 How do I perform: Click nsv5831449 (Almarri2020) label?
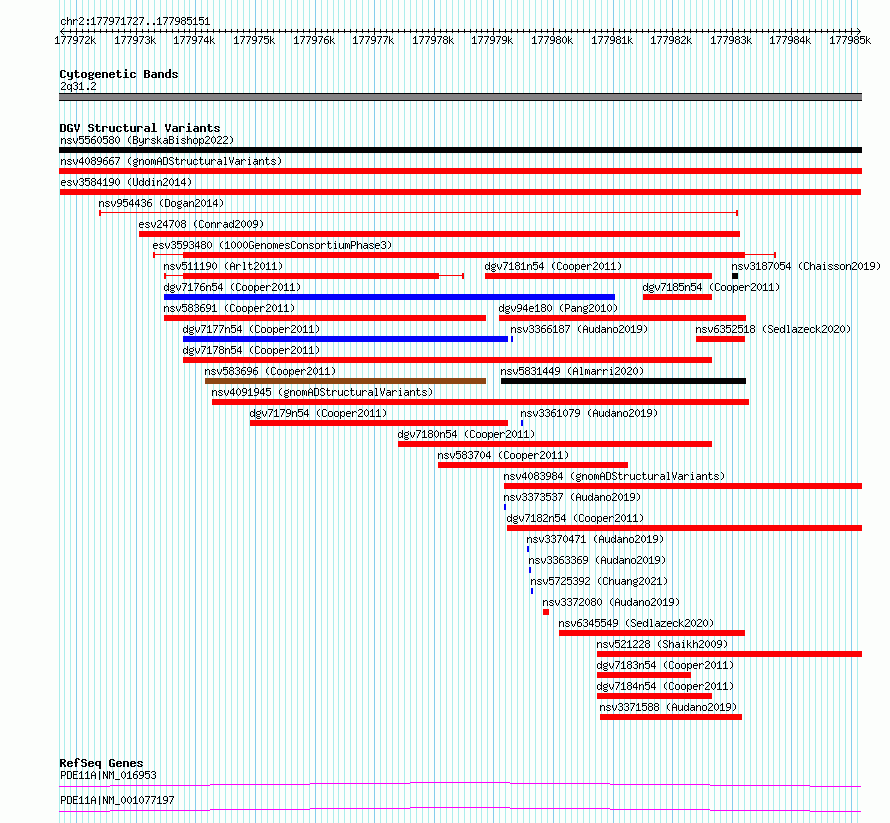pyautogui.click(x=572, y=371)
